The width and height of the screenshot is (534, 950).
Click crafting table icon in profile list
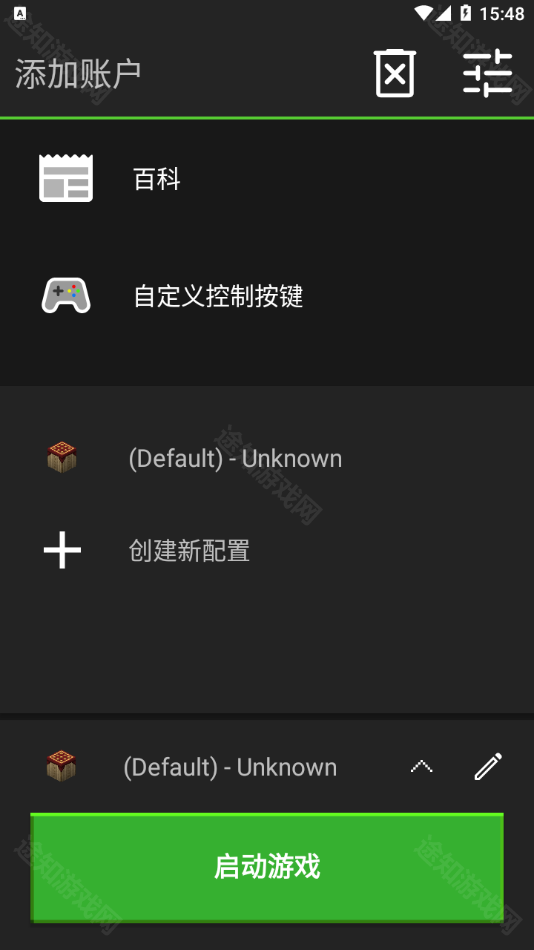pos(62,457)
